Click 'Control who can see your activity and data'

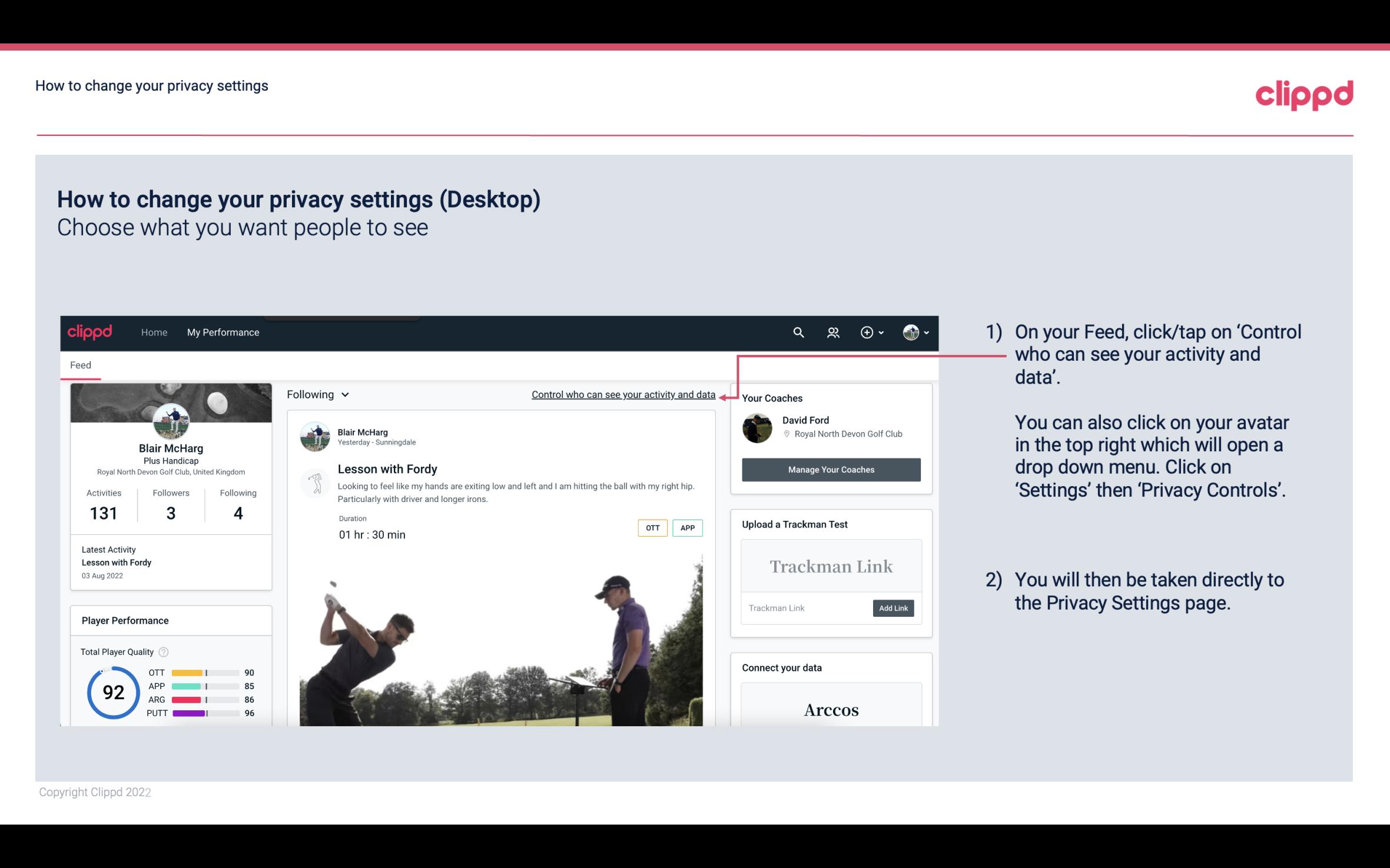click(623, 394)
